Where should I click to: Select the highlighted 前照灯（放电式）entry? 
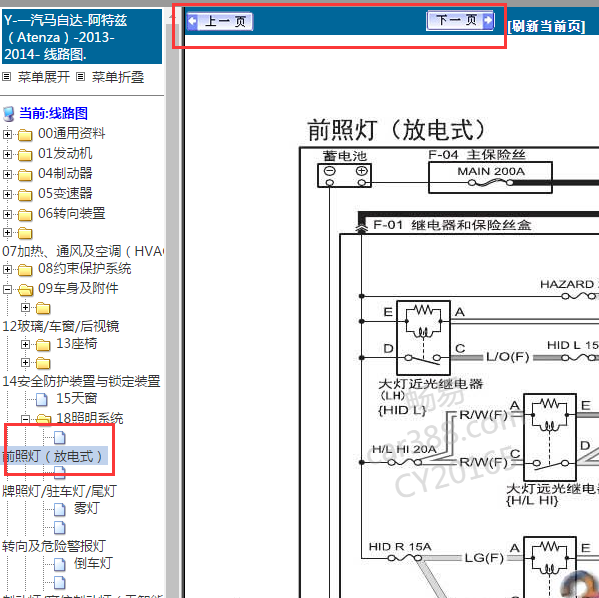pos(53,456)
